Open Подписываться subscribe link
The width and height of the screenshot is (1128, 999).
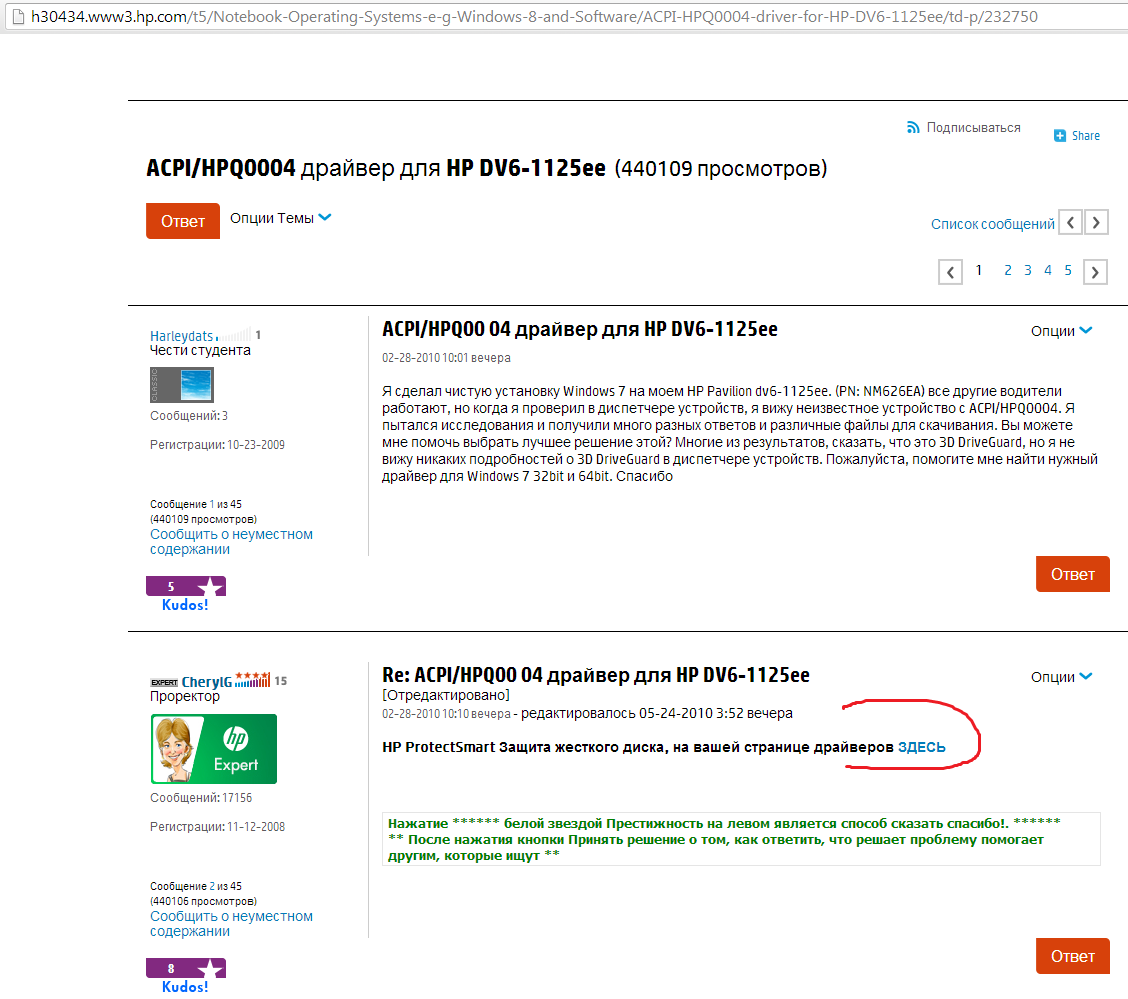(x=973, y=127)
